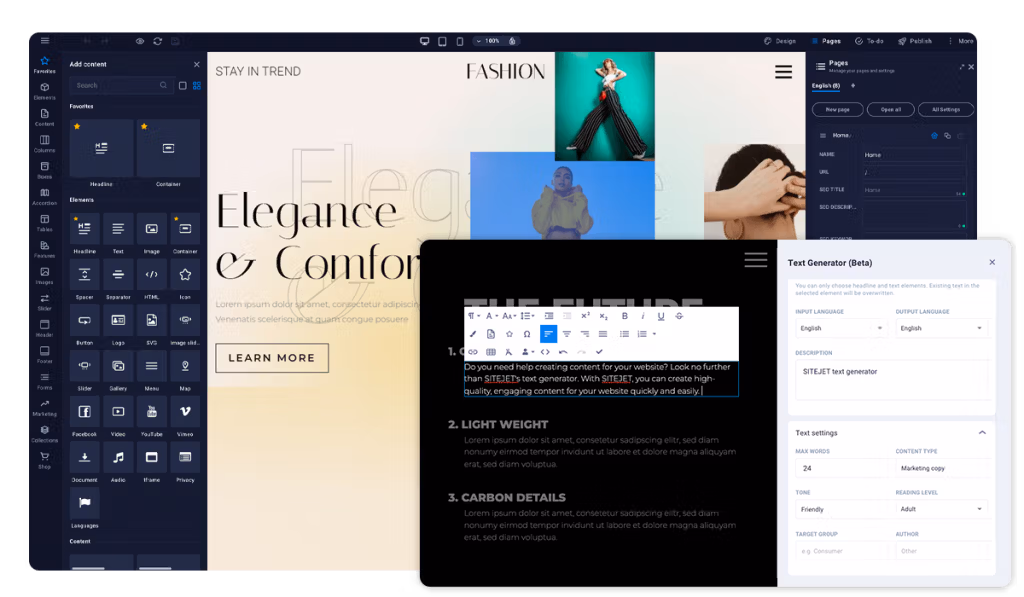
Task: Click the undo icon in text editor toolbar
Action: [x=562, y=352]
